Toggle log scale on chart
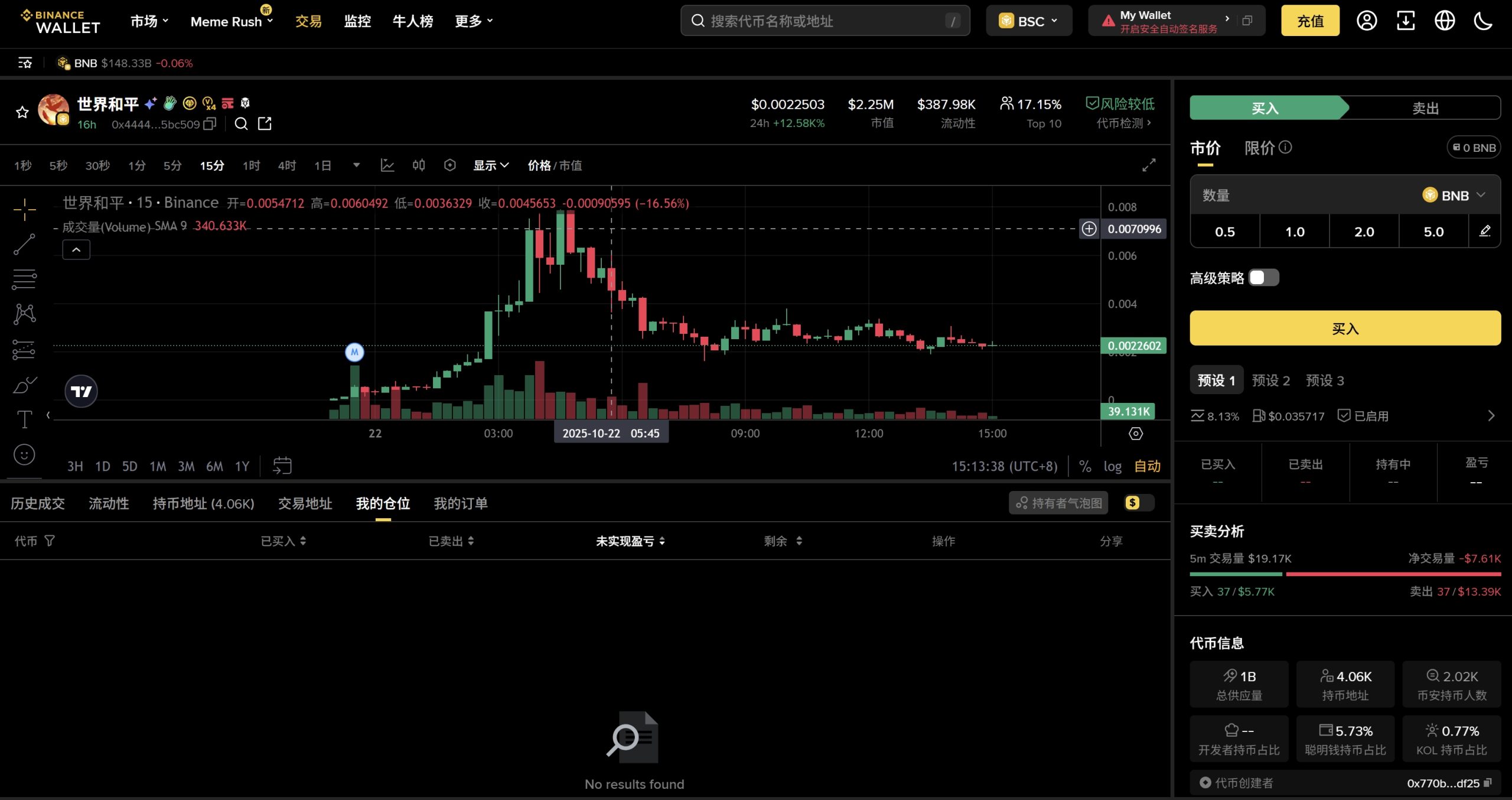 tap(1112, 466)
